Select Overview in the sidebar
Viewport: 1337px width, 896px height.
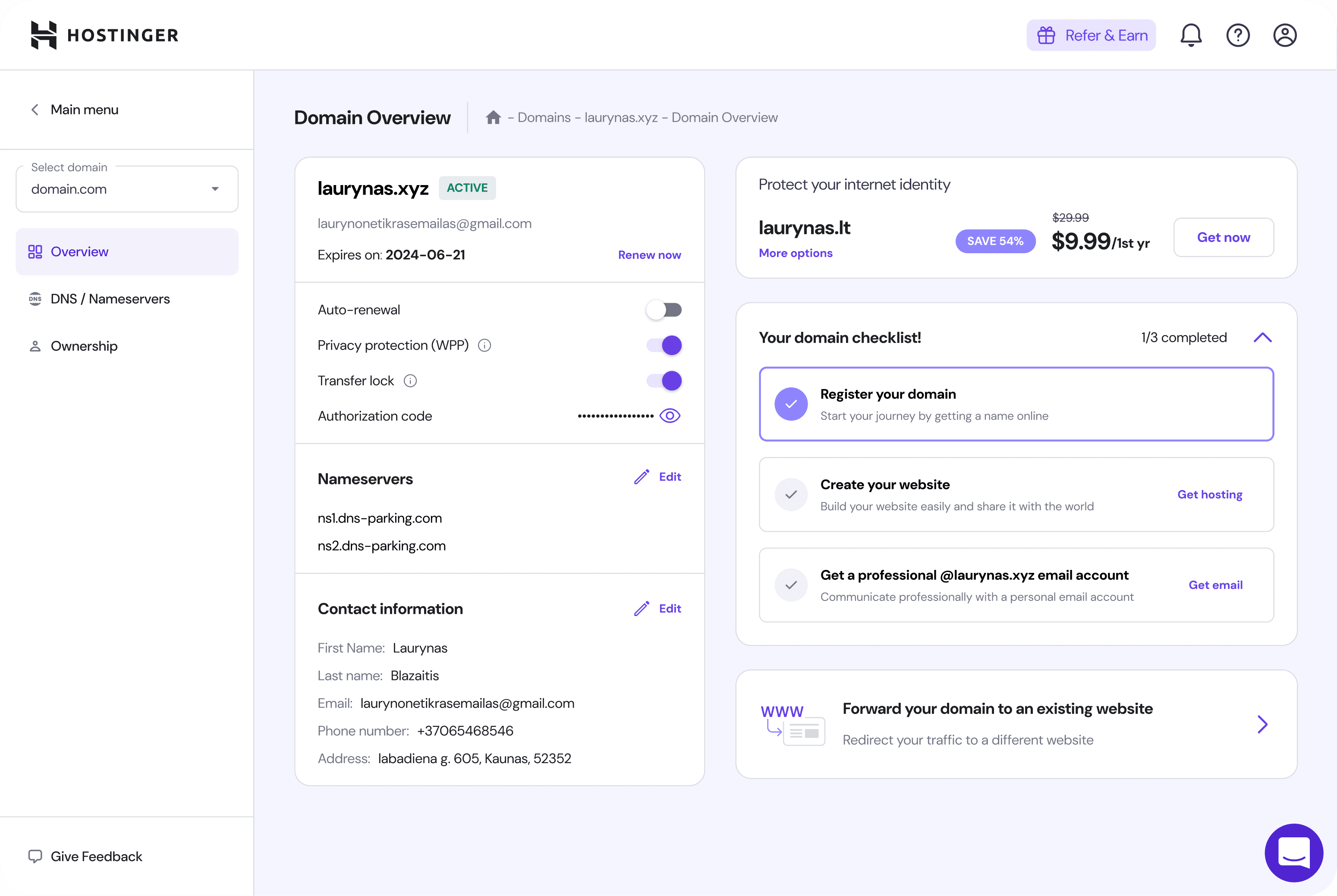click(127, 252)
